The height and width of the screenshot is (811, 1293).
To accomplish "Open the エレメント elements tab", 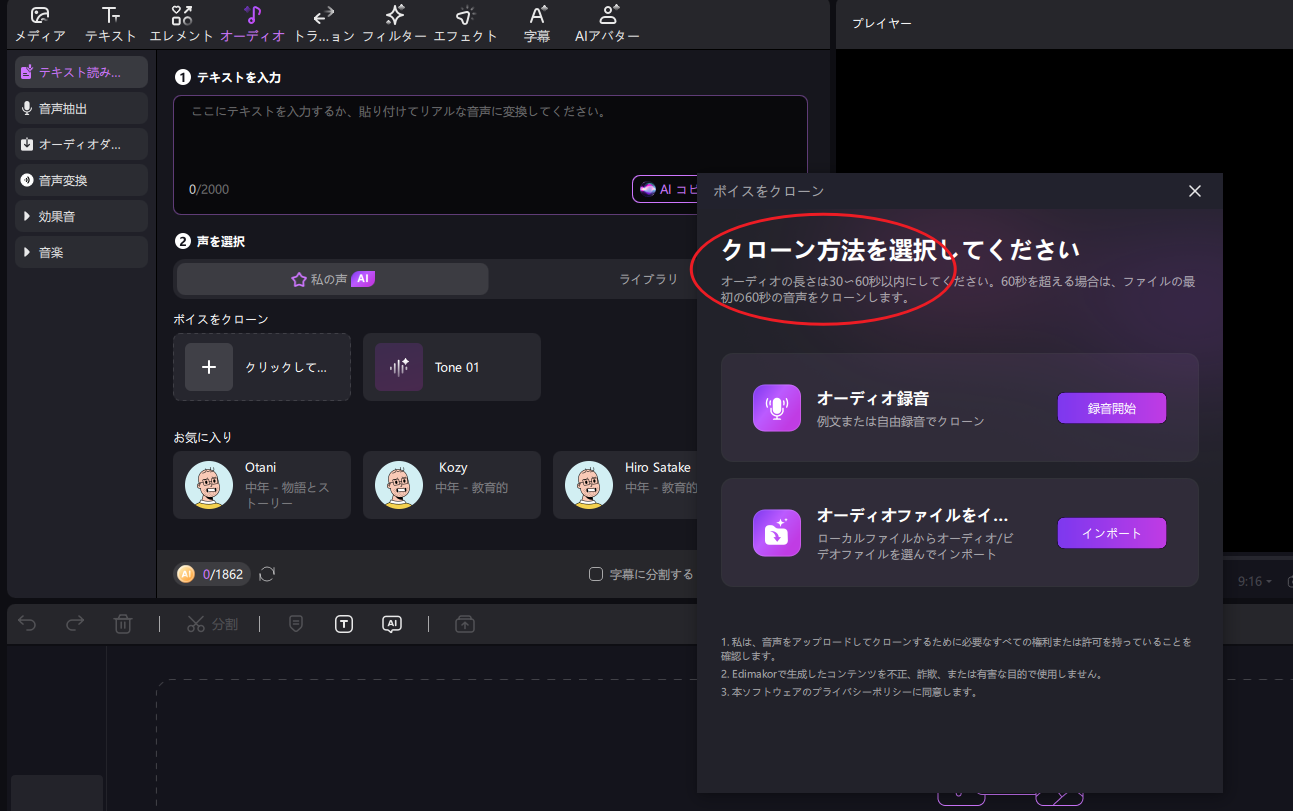I will tap(181, 25).
